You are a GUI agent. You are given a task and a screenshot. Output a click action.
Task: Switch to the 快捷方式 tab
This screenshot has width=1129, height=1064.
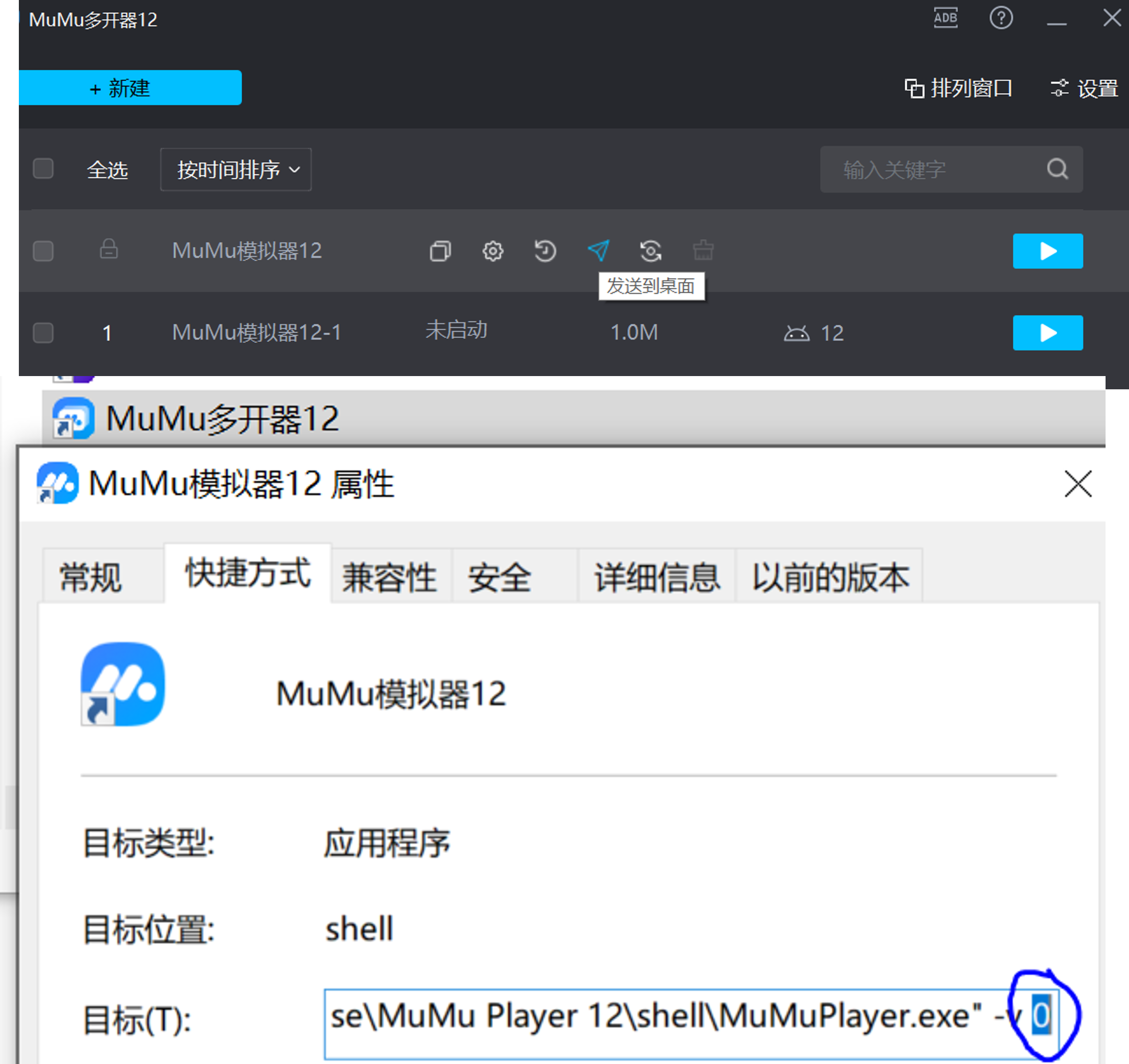pos(248,572)
